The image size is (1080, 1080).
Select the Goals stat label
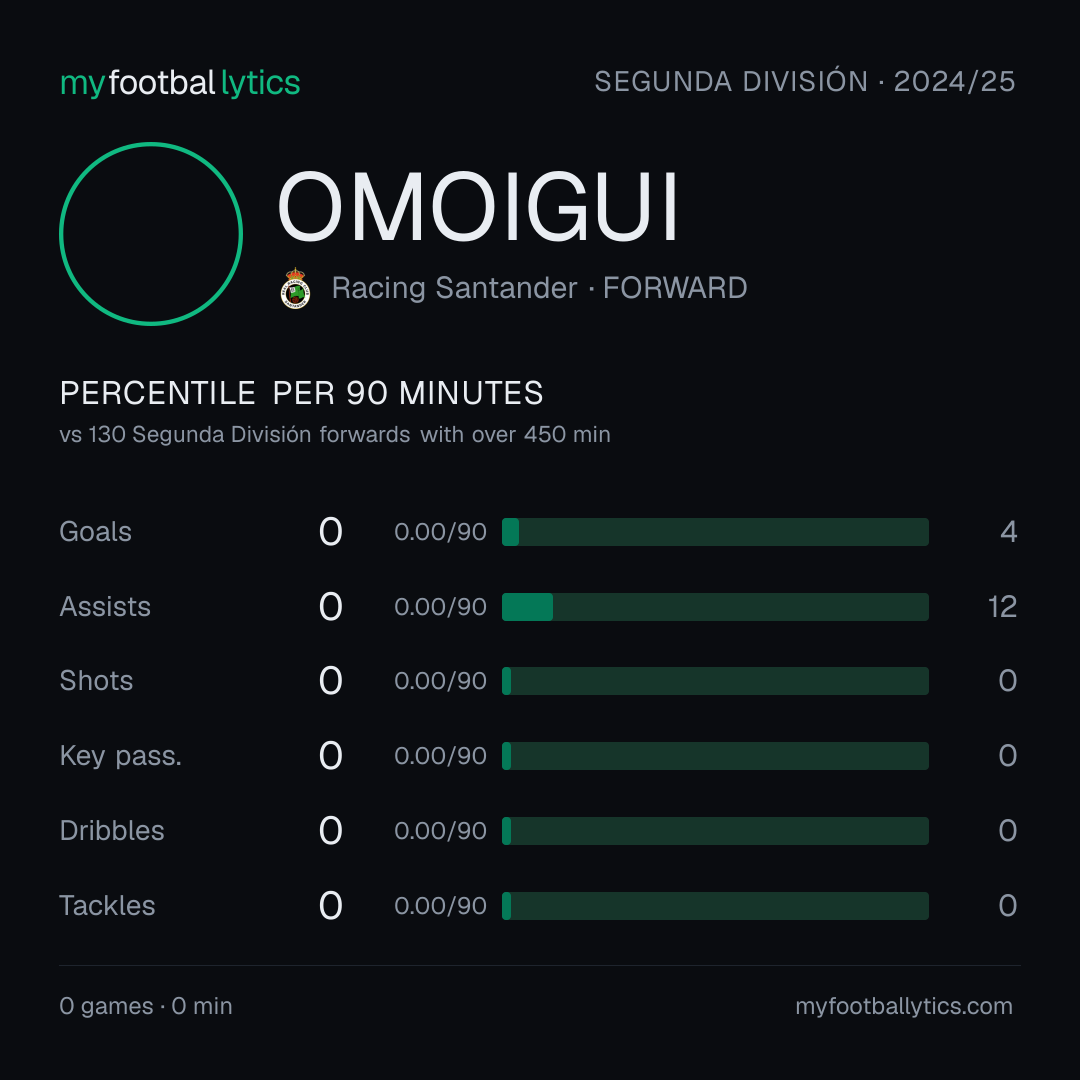pos(96,532)
